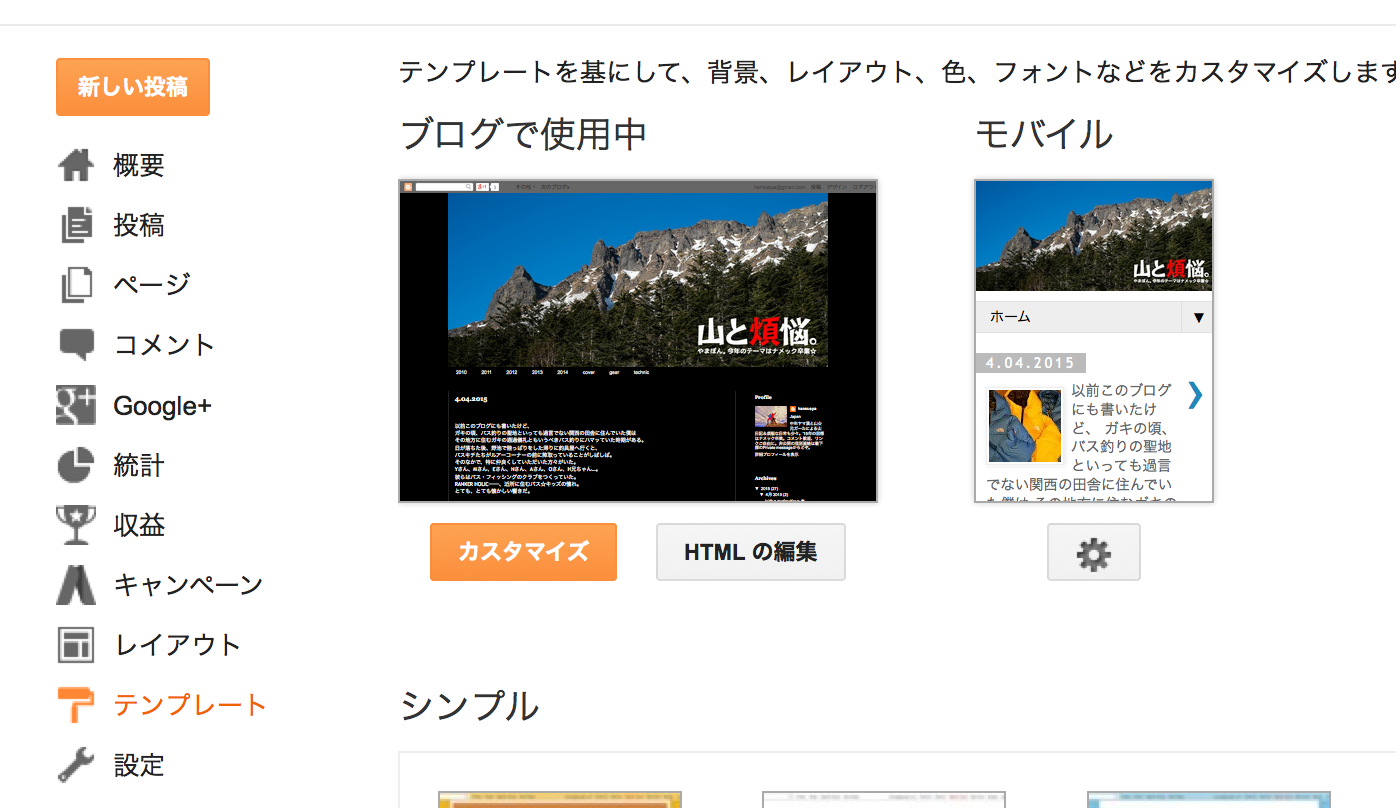Open キャンペーン sidebar label
Image resolution: width=1396 pixels, height=808 pixels.
(189, 585)
